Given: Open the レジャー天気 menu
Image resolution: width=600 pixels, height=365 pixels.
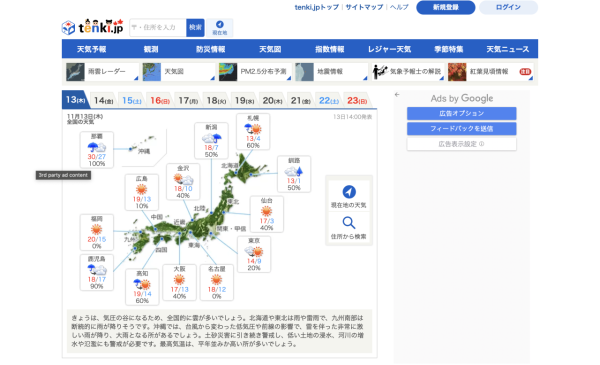Looking at the screenshot, I should (389, 49).
